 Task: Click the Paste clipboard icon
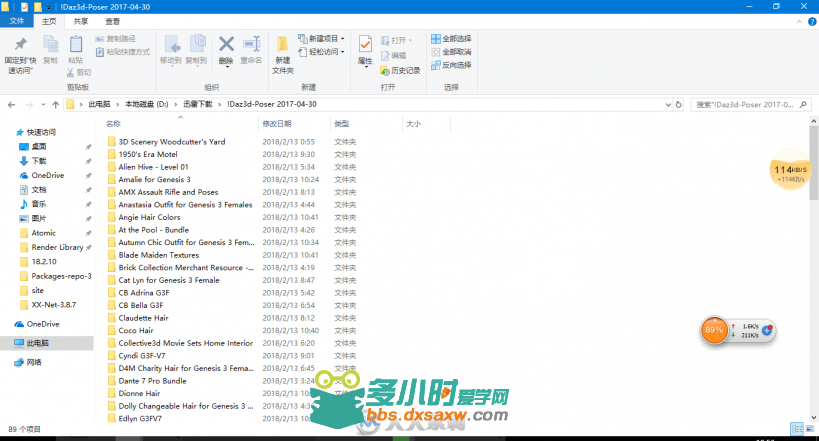(x=76, y=44)
